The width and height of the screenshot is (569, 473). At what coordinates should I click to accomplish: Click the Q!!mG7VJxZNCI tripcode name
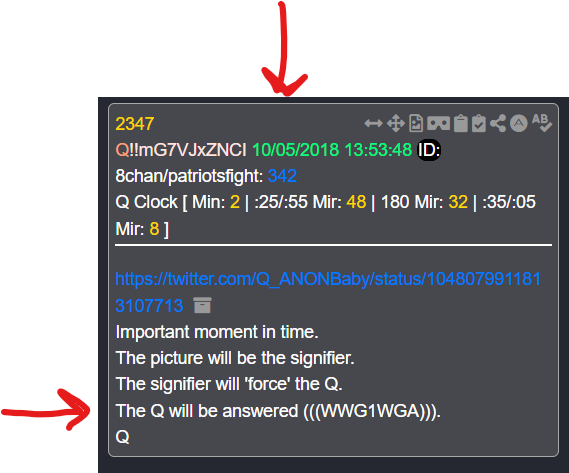point(181,150)
